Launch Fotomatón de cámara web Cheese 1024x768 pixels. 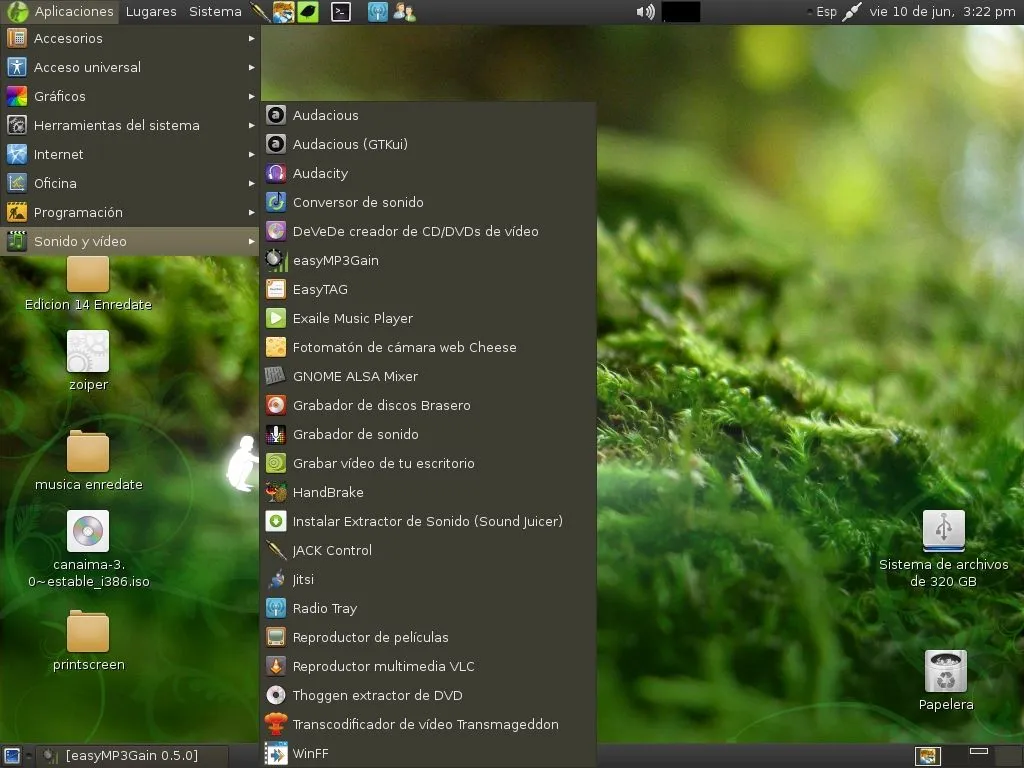click(x=404, y=347)
